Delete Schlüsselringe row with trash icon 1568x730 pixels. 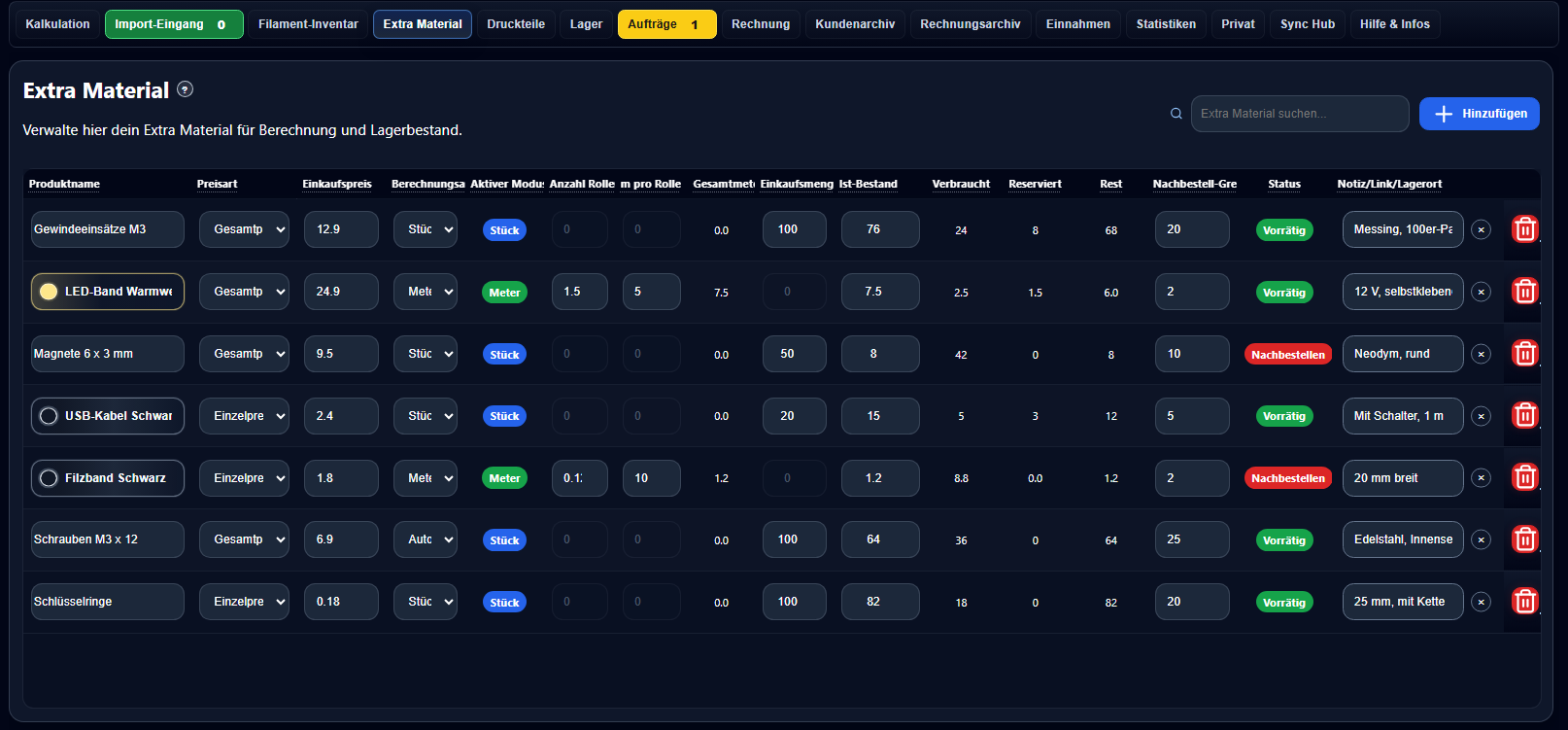[1524, 602]
